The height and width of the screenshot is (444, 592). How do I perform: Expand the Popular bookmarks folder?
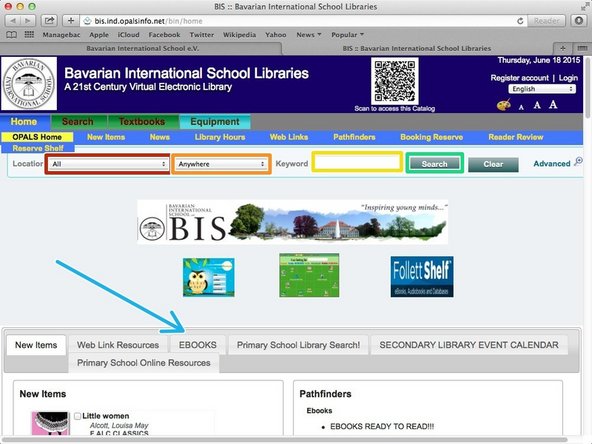347,35
